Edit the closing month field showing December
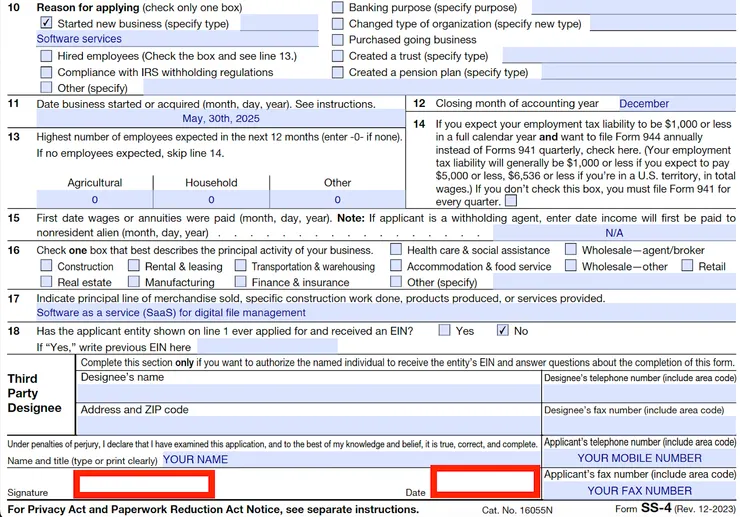This screenshot has height=517, width=740. [x=677, y=104]
